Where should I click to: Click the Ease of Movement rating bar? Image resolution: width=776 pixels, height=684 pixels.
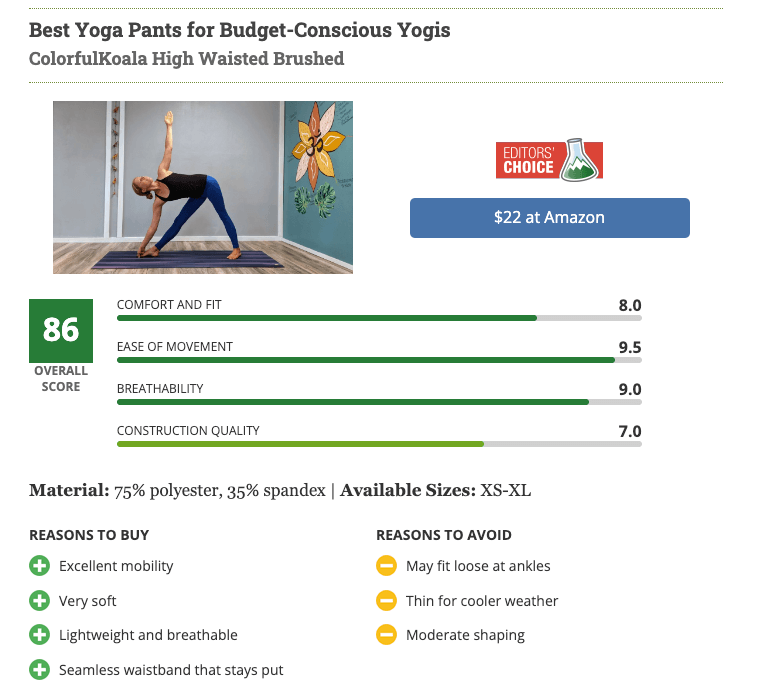click(379, 360)
